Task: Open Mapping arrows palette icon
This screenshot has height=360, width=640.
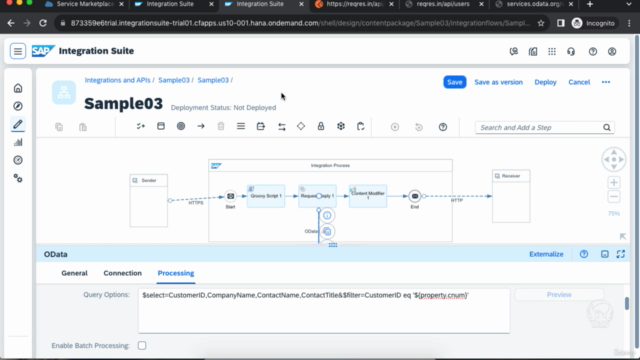Action: (x=282, y=127)
